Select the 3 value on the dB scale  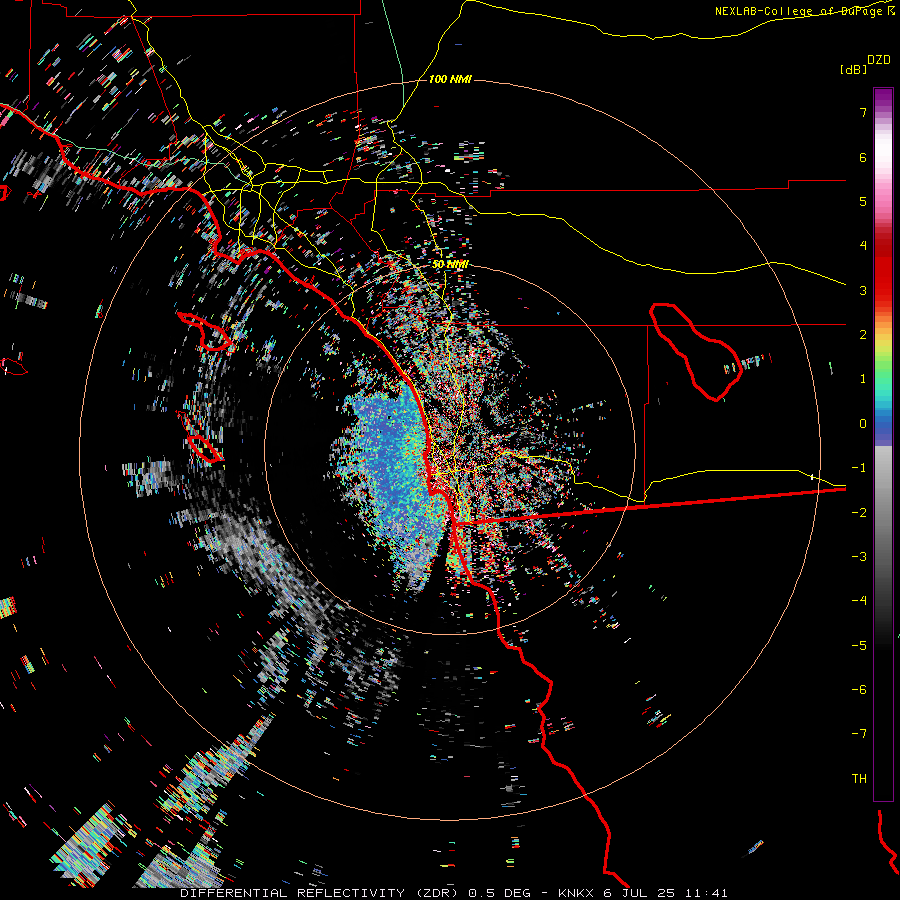(863, 290)
